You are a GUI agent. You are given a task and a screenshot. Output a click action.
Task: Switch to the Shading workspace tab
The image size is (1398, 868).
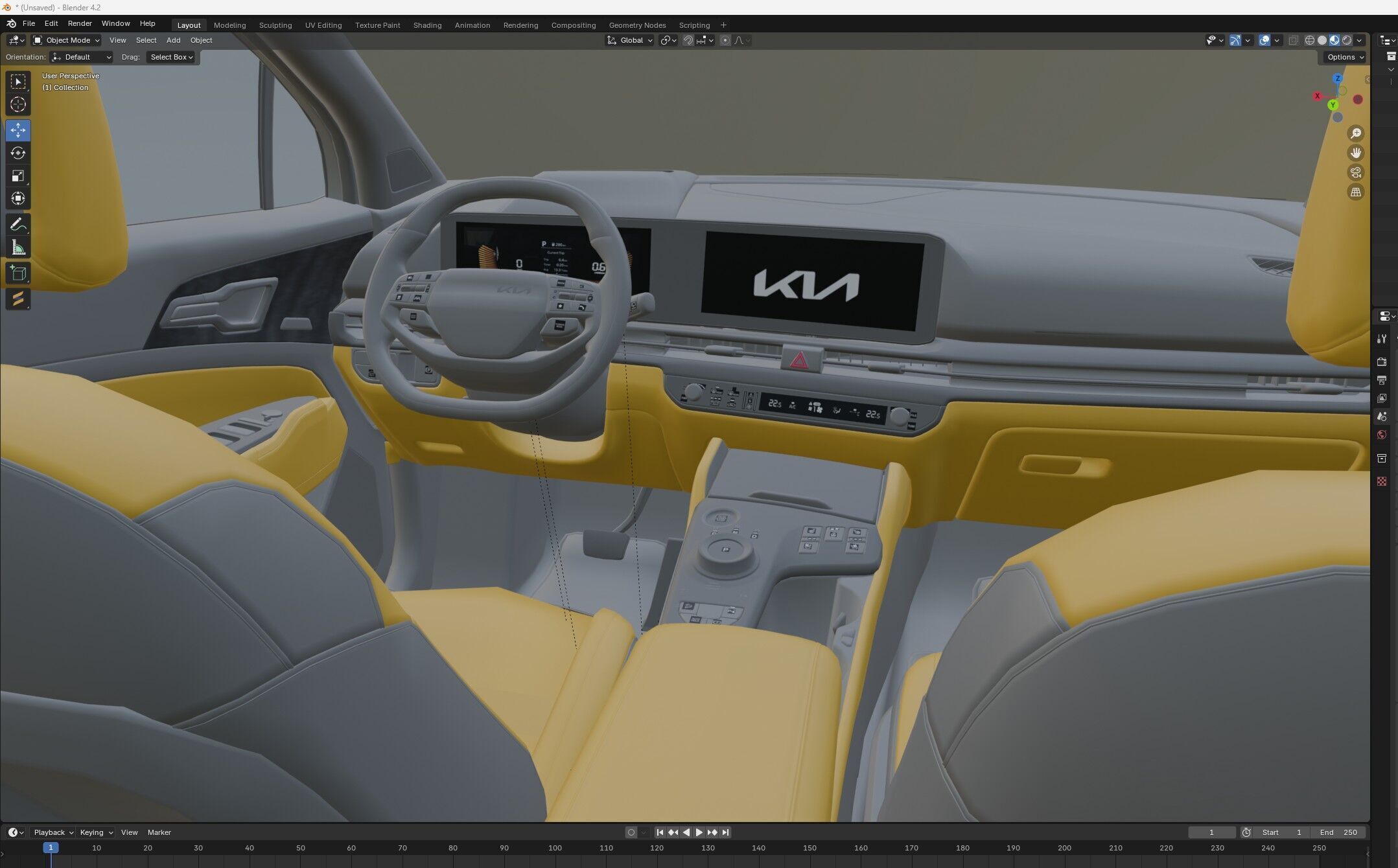[x=427, y=25]
